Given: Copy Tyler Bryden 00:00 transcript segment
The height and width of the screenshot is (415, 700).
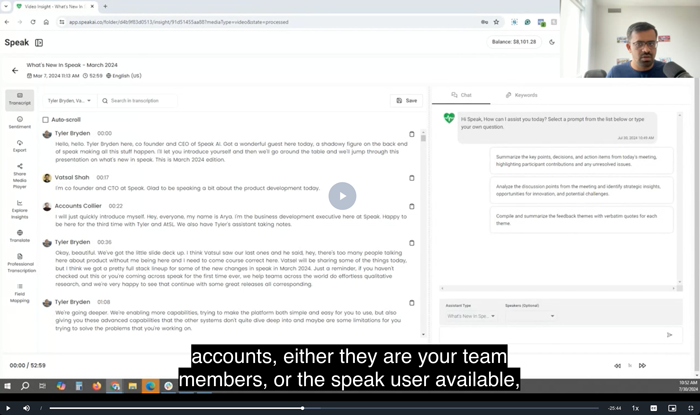Looking at the screenshot, I should coord(412,134).
